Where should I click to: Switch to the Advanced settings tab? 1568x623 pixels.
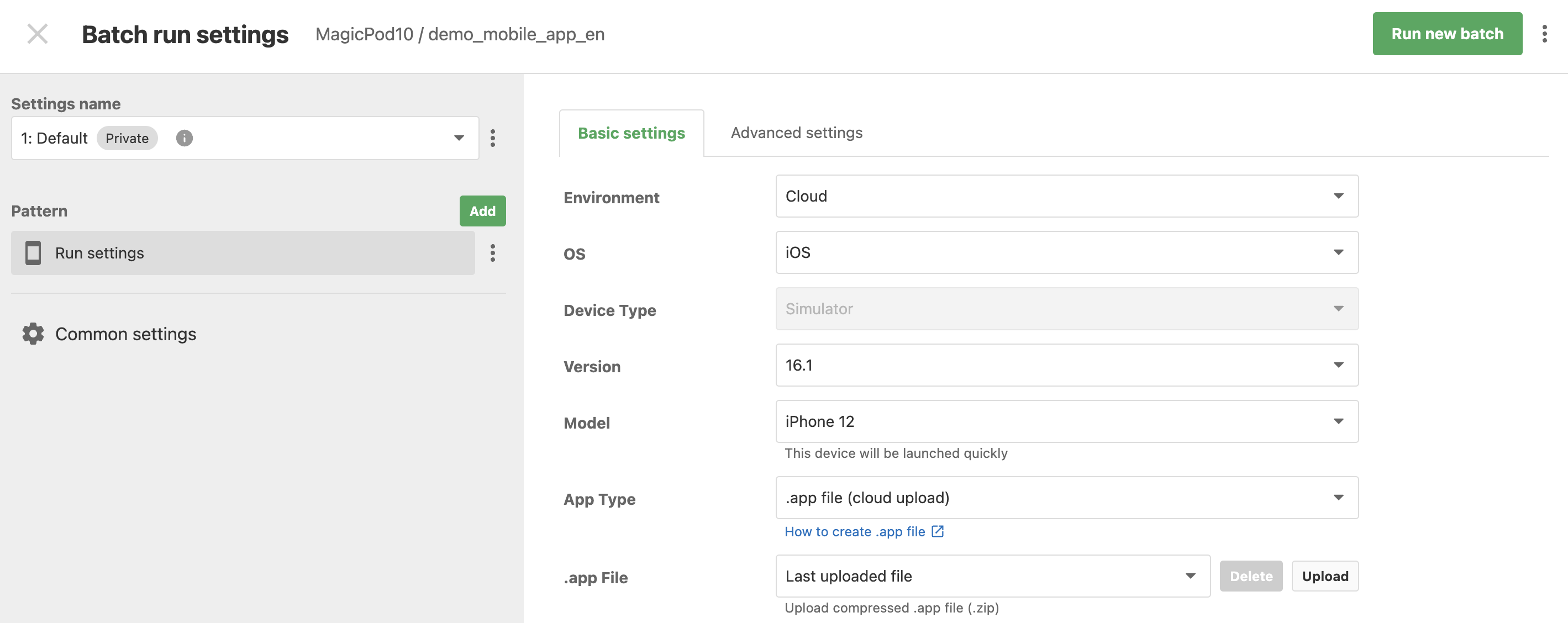(x=796, y=133)
